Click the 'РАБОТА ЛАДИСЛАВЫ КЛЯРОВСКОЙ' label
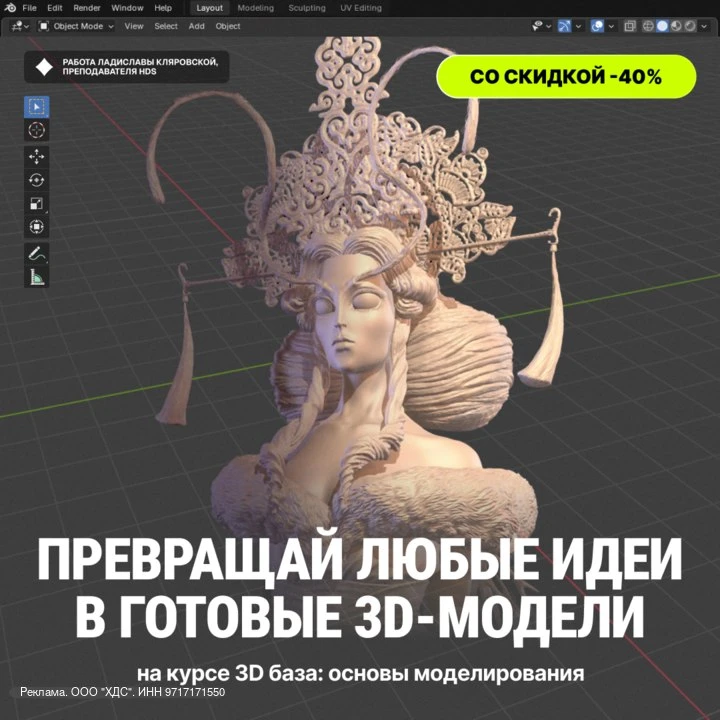The width and height of the screenshot is (720, 720). 140,62
